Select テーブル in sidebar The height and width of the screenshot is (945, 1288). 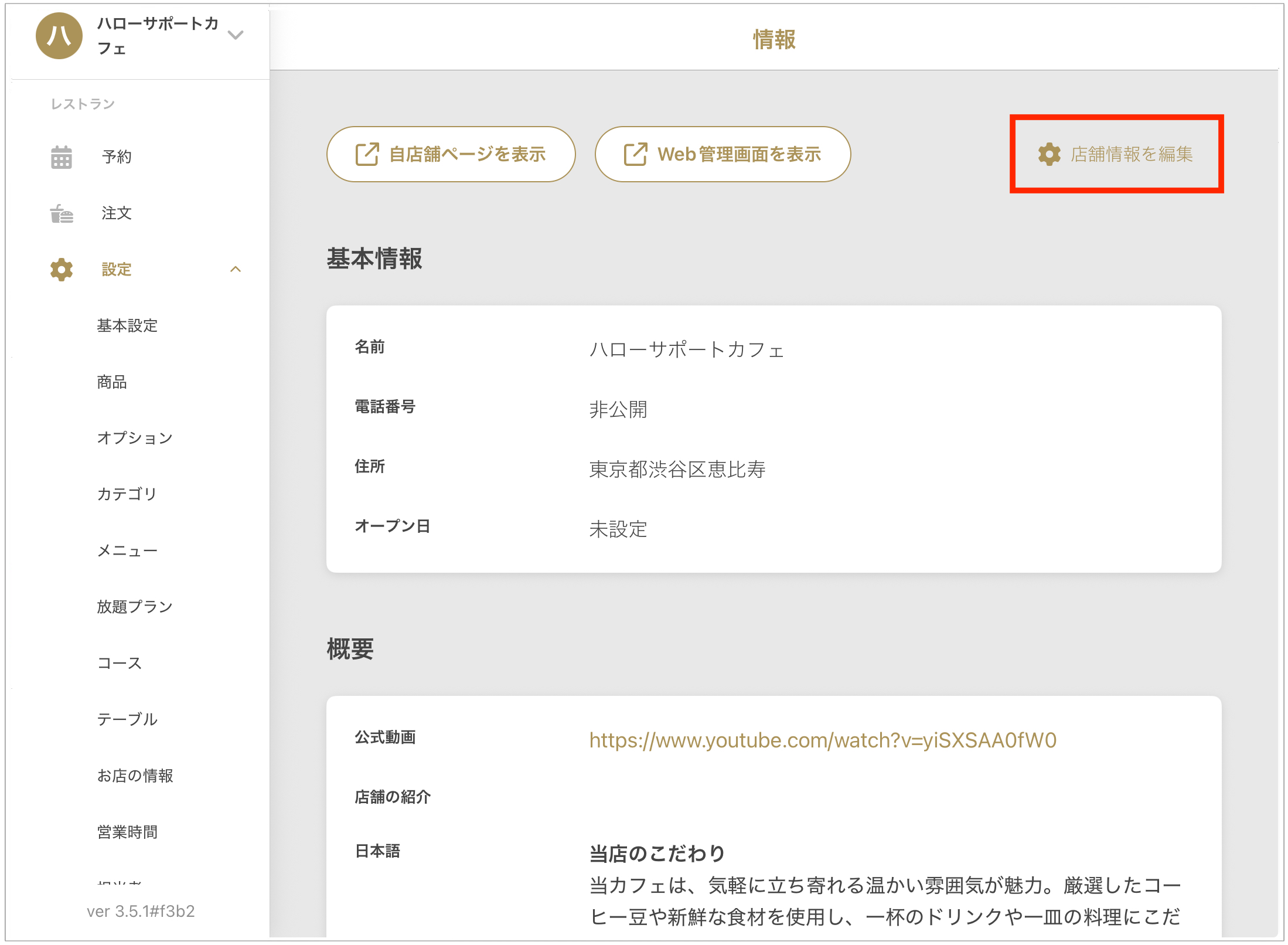point(127,719)
